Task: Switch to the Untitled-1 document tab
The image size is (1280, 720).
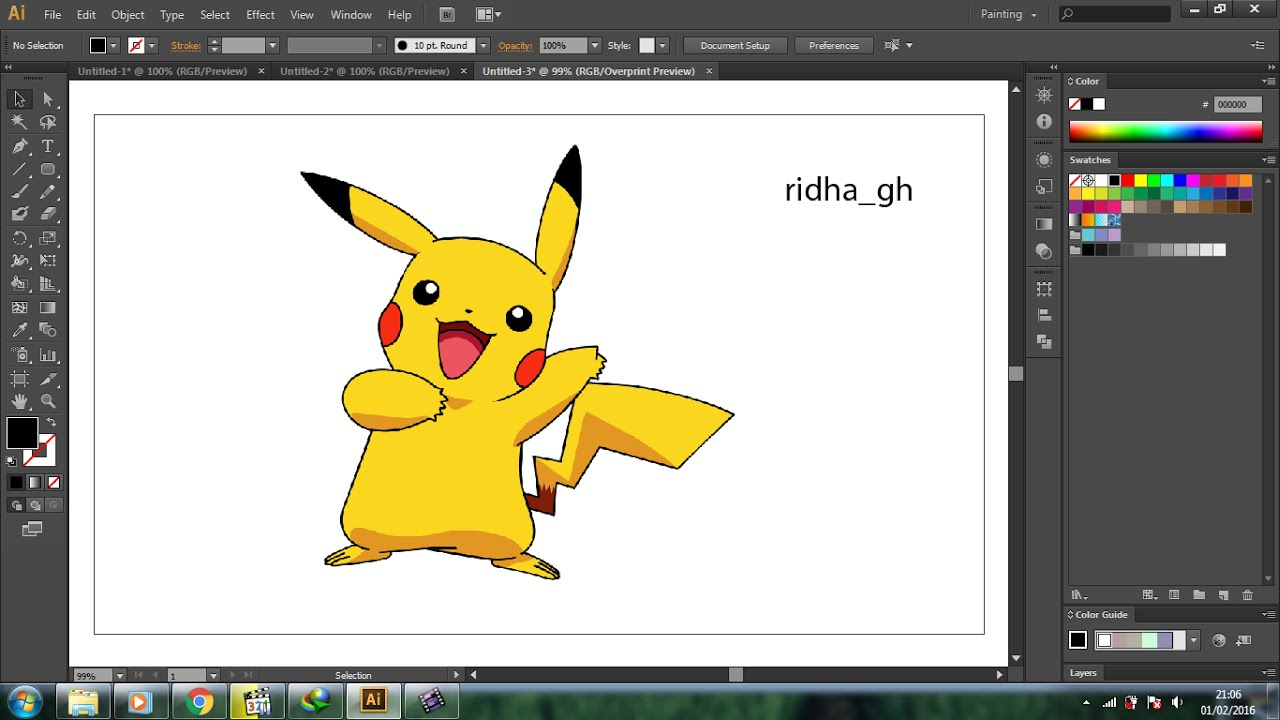Action: (x=162, y=72)
